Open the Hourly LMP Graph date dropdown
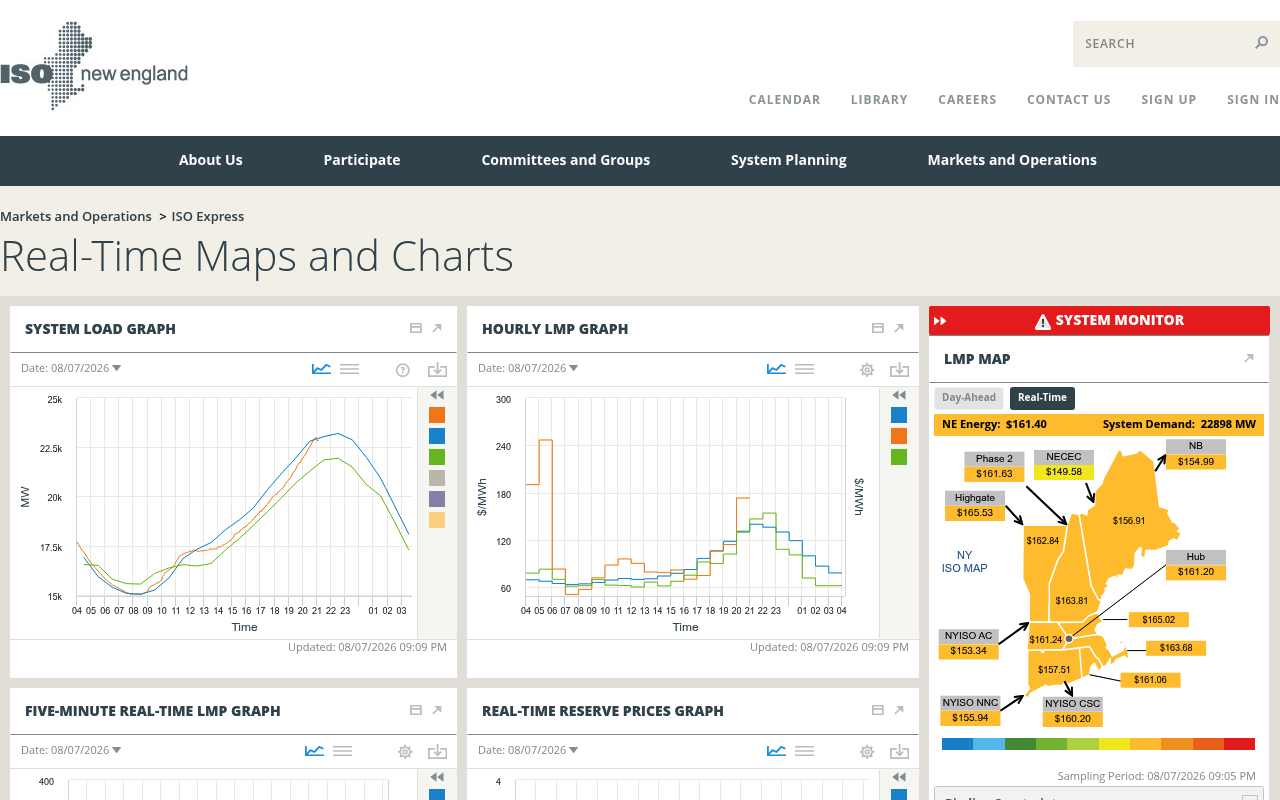 (x=528, y=368)
